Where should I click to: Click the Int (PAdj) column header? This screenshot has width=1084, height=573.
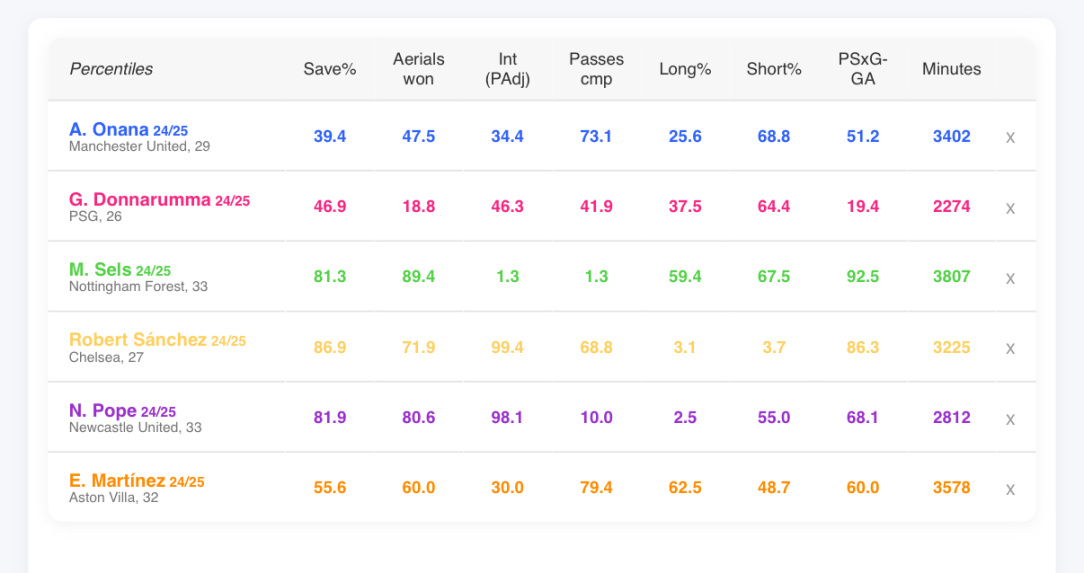(x=507, y=69)
